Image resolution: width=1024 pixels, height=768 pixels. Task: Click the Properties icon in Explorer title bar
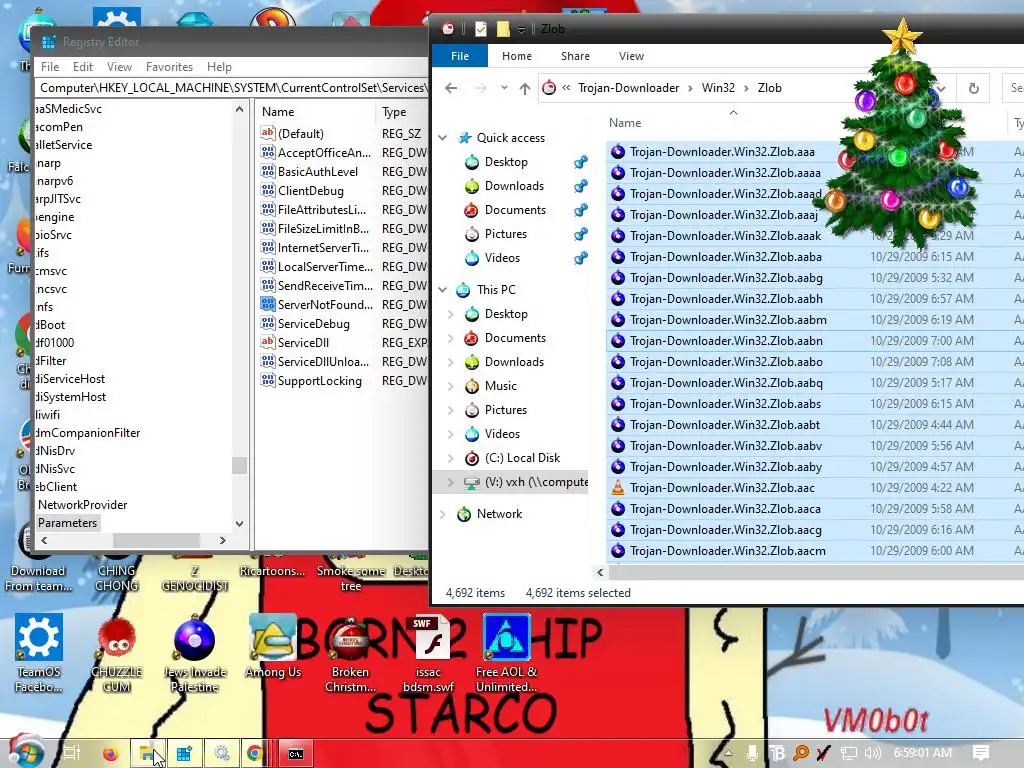pyautogui.click(x=481, y=29)
